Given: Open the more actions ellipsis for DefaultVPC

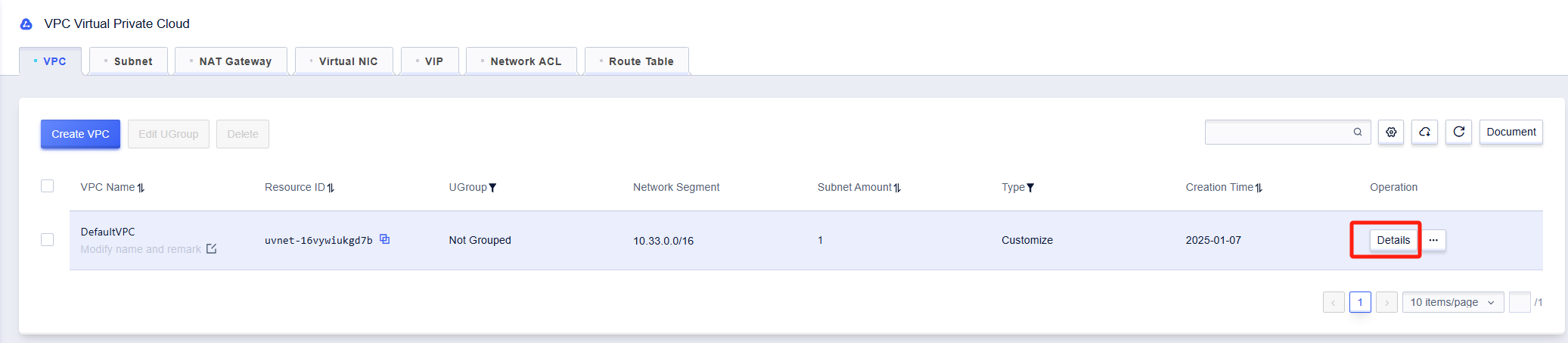Looking at the screenshot, I should point(1433,240).
